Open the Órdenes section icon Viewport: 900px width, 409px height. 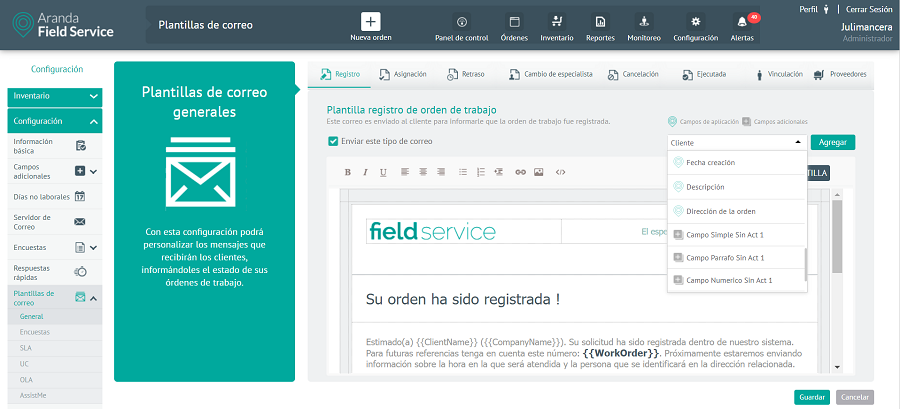tap(514, 22)
